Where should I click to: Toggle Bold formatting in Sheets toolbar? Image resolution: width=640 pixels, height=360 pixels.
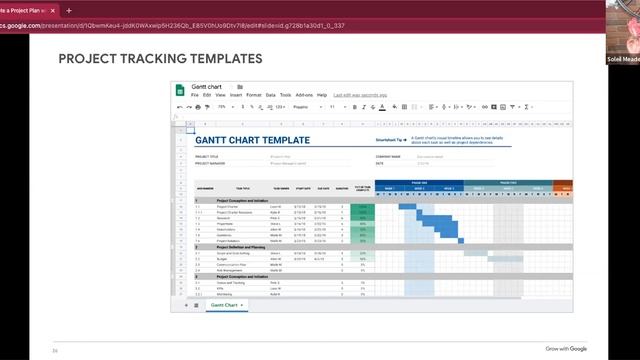tap(355, 107)
